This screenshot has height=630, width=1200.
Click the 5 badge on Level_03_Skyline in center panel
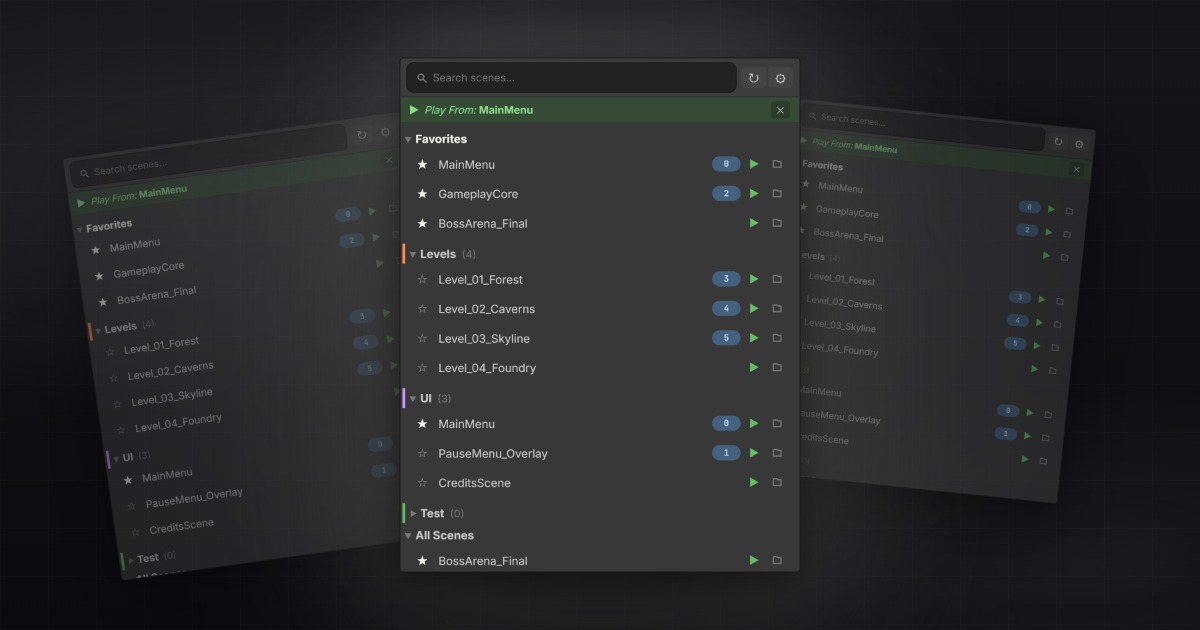727,338
